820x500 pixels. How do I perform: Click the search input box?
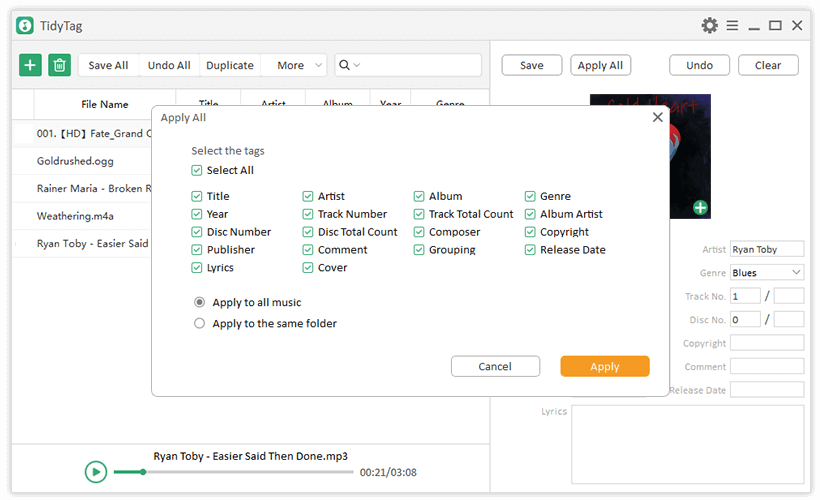point(408,65)
